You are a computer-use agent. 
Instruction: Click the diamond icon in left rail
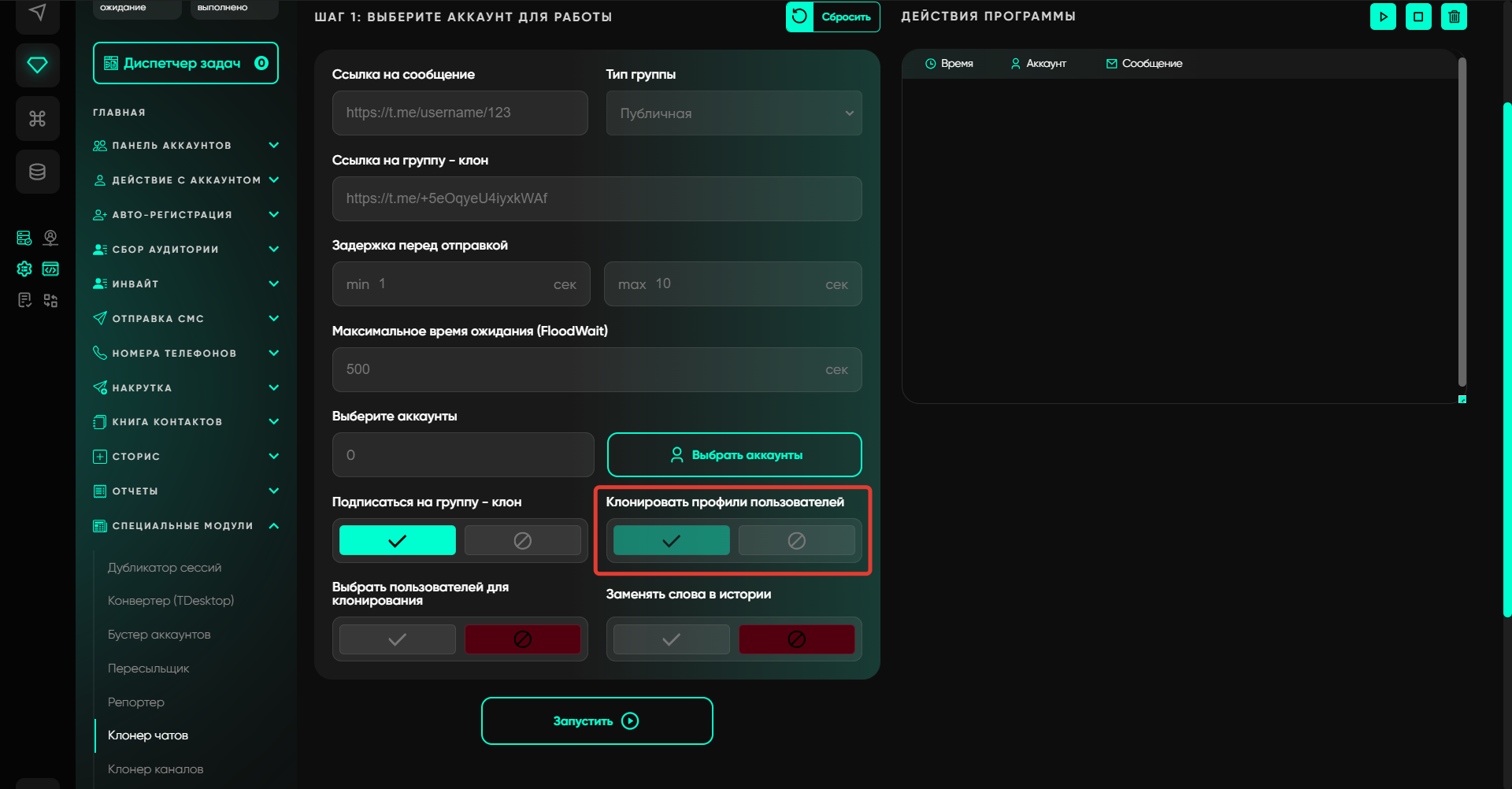(37, 65)
